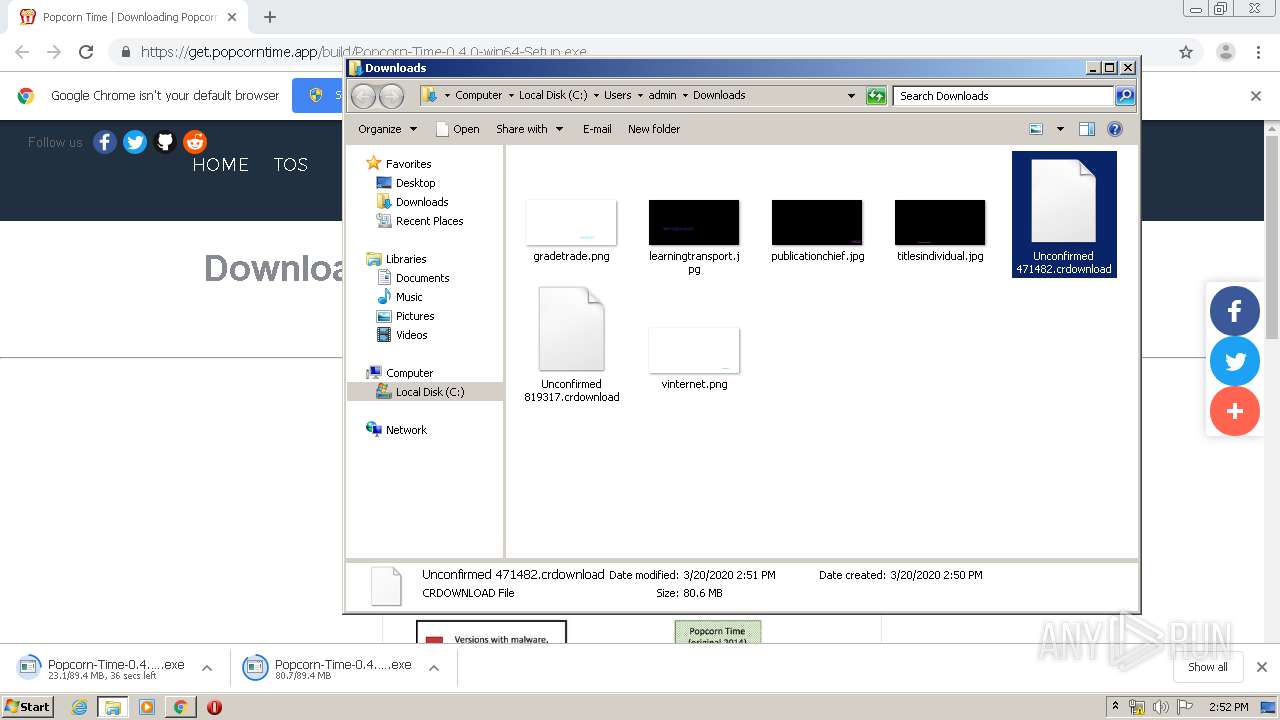
Task: Click the Search Downloads field
Action: [1003, 96]
